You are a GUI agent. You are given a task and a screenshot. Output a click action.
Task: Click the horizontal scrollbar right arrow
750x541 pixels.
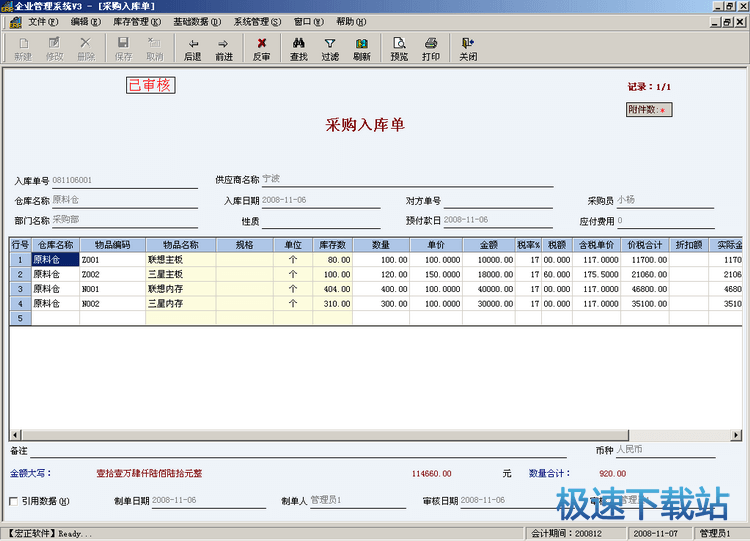click(x=736, y=435)
